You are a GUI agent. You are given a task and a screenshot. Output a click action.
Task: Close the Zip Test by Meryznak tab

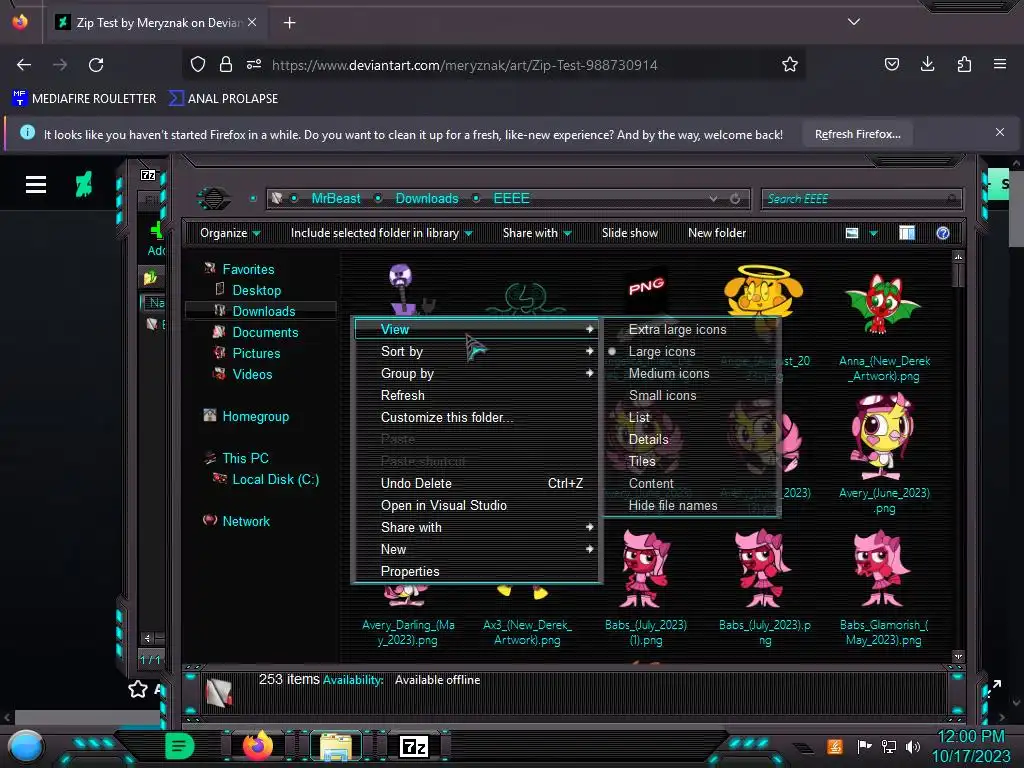252,22
